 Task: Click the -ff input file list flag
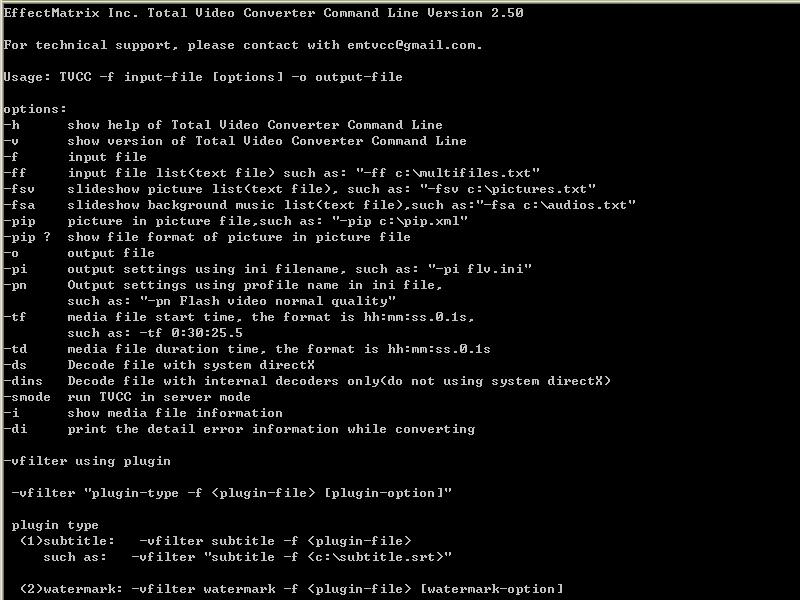16,173
